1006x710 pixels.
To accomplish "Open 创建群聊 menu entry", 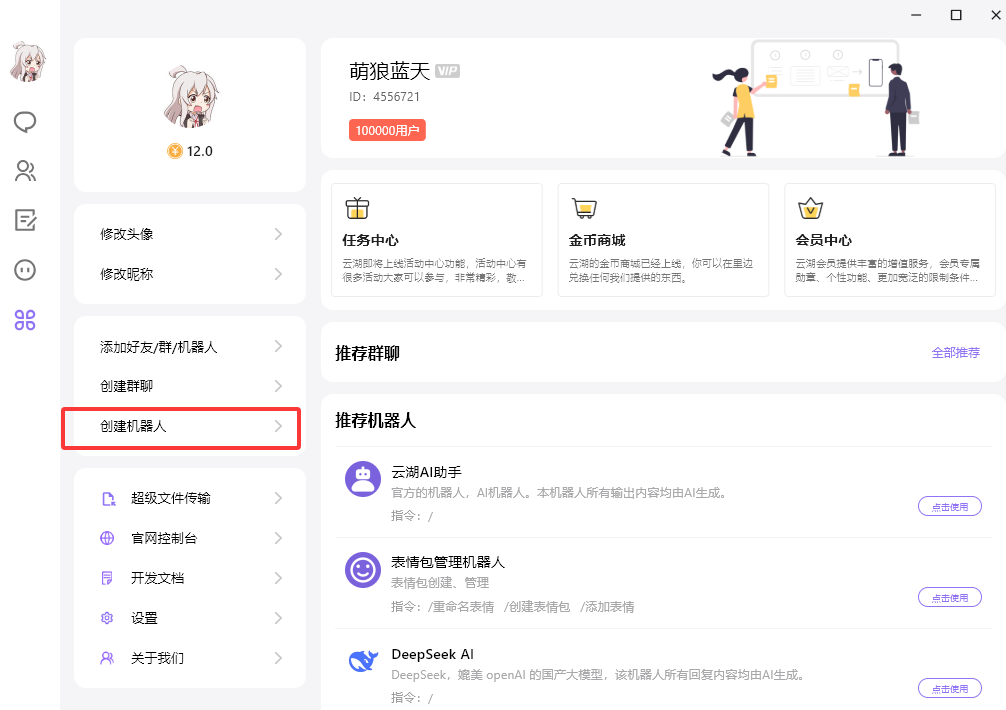I will point(190,386).
